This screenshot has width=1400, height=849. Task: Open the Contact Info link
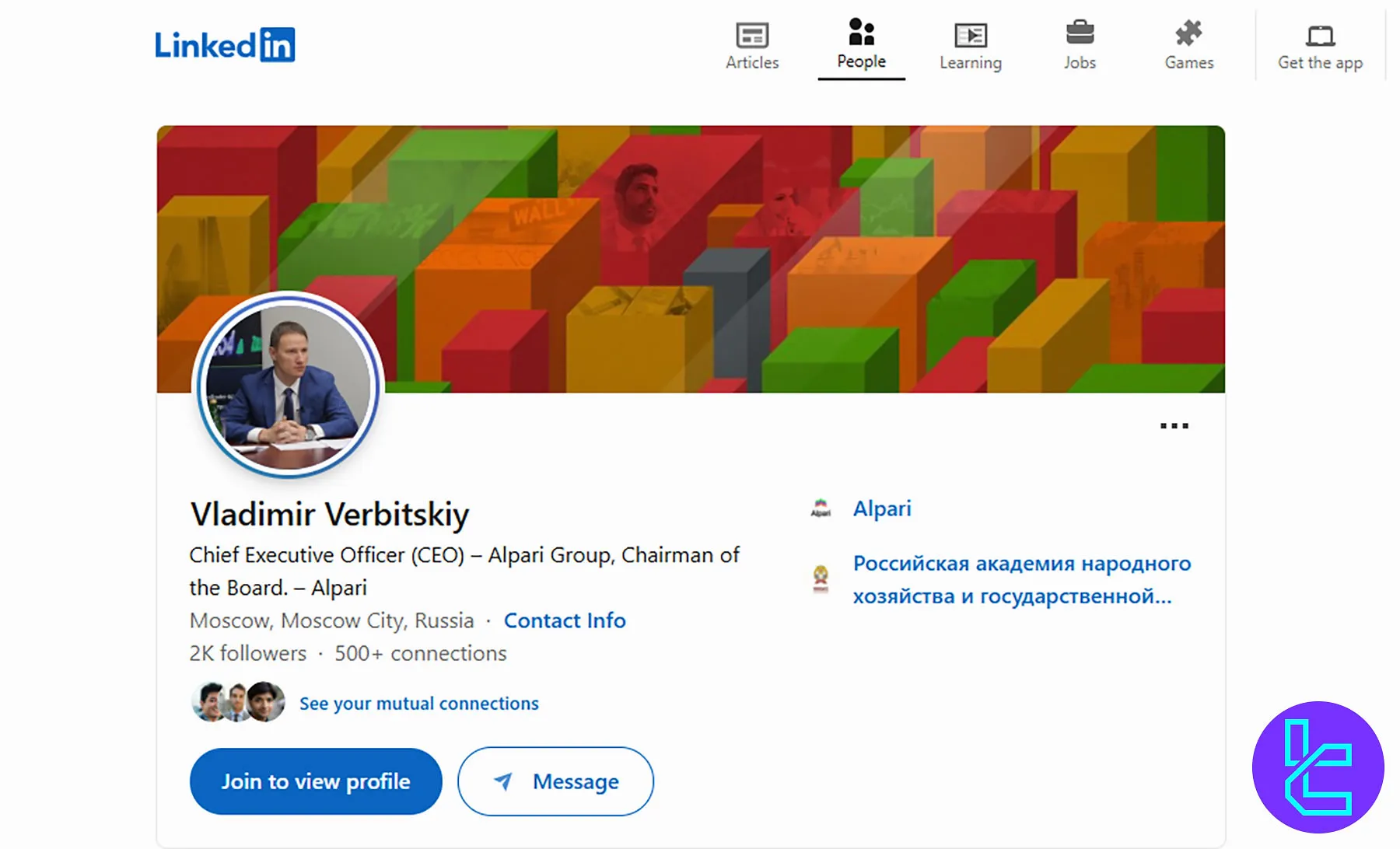pos(565,620)
